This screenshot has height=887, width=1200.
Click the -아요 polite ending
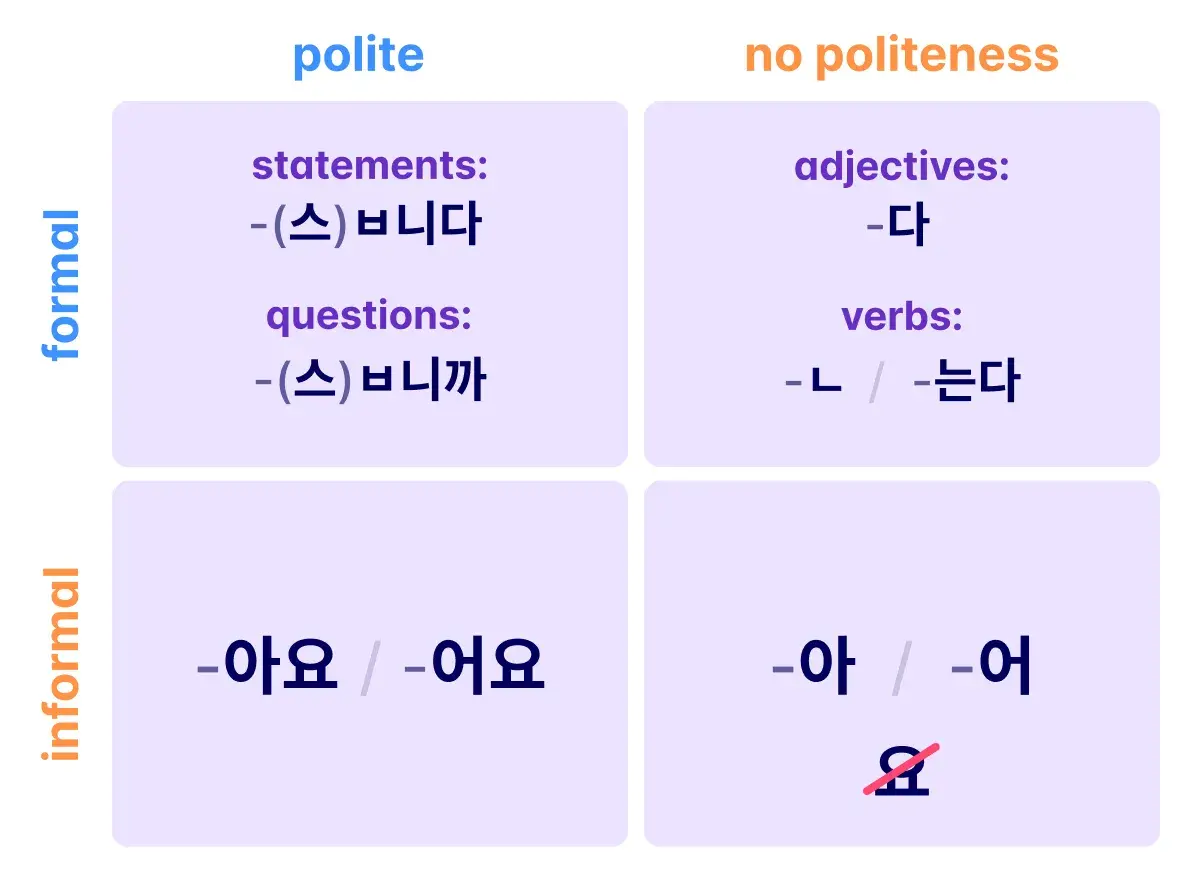tap(267, 665)
